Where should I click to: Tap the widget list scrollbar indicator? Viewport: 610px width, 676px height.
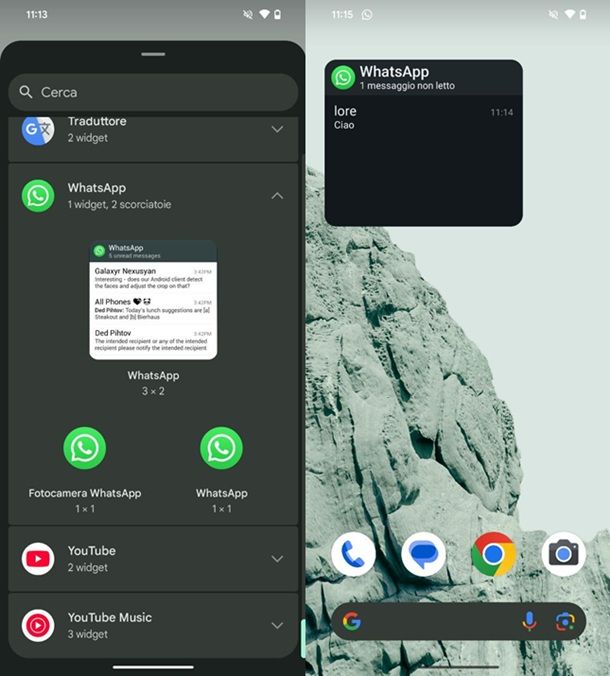pos(303,638)
